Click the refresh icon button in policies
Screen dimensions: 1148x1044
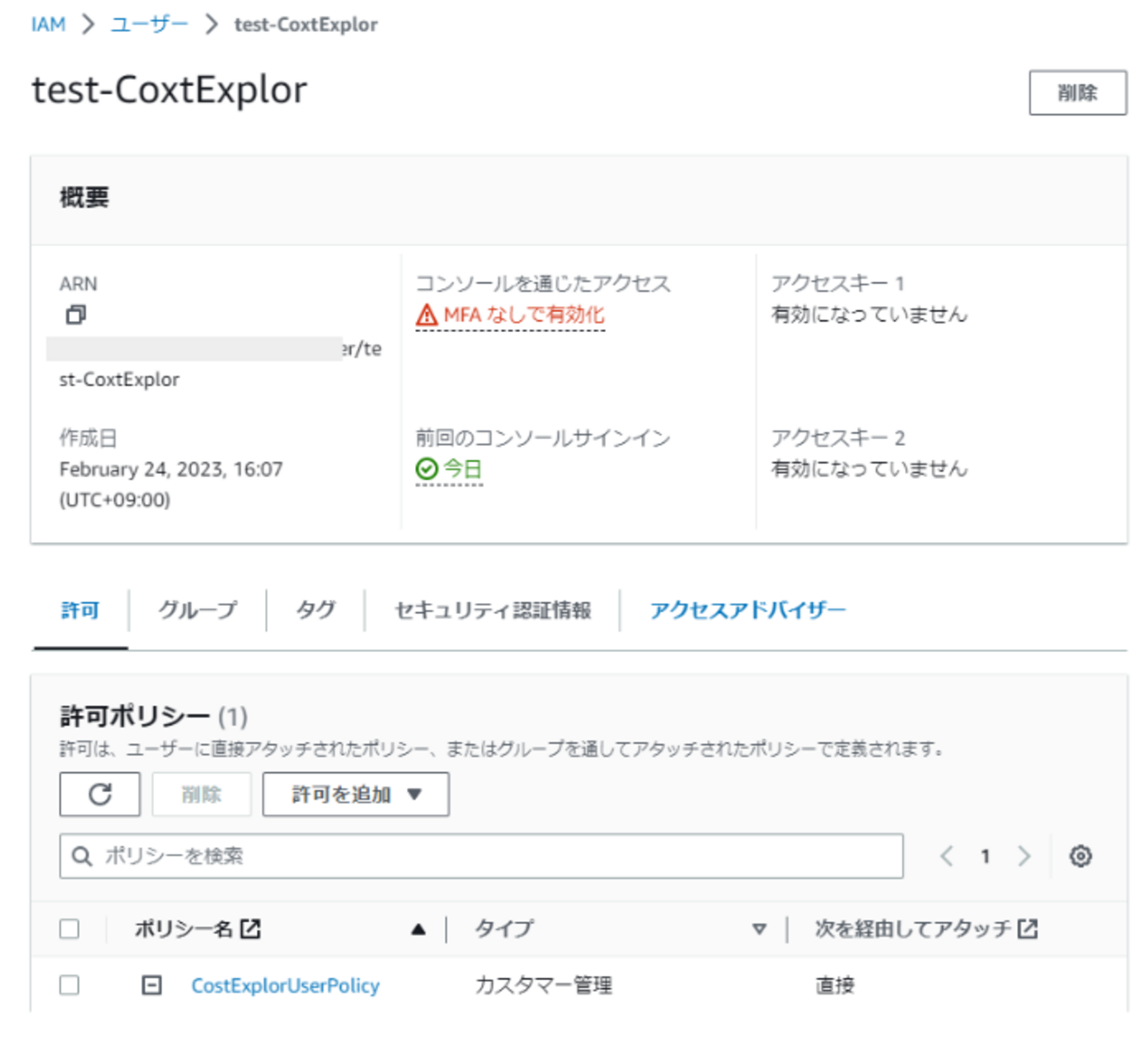click(x=100, y=794)
